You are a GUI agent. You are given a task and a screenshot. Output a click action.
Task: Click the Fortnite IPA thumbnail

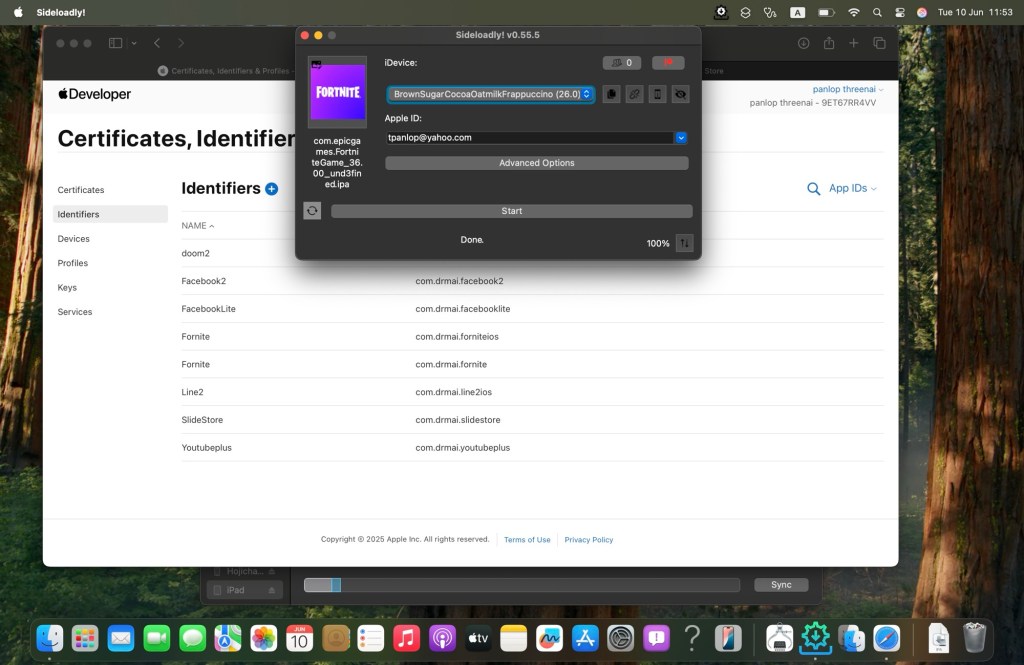337,93
